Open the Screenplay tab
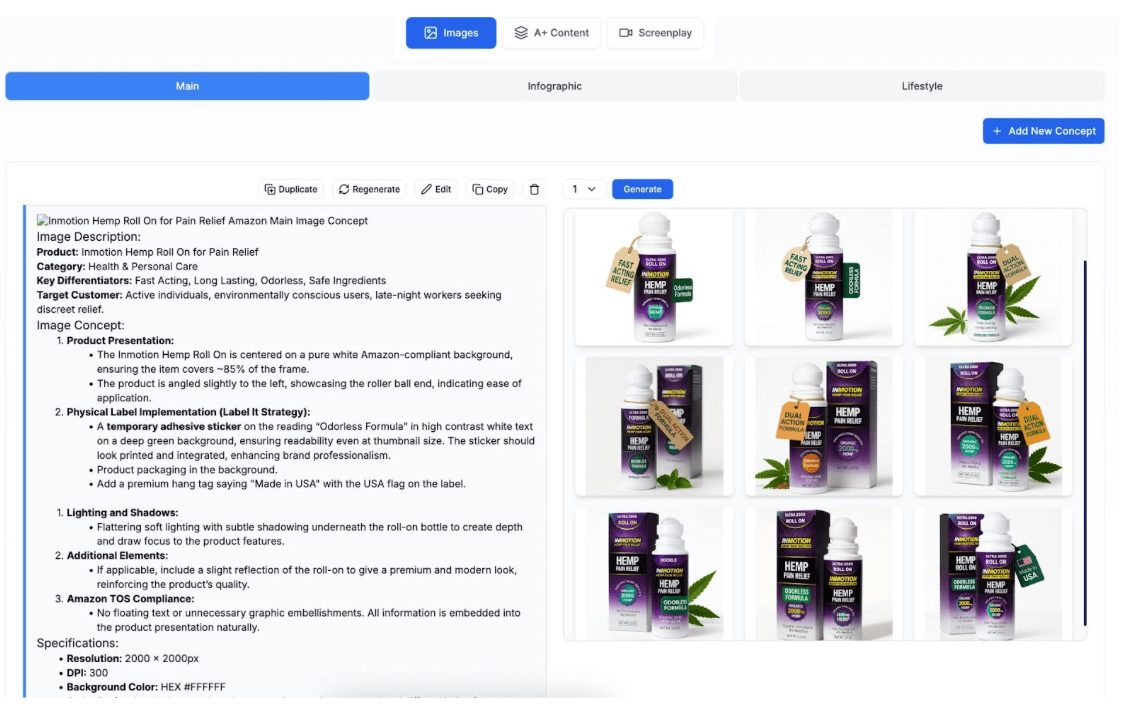Image resolution: width=1145 pixels, height=716 pixels. point(655,33)
